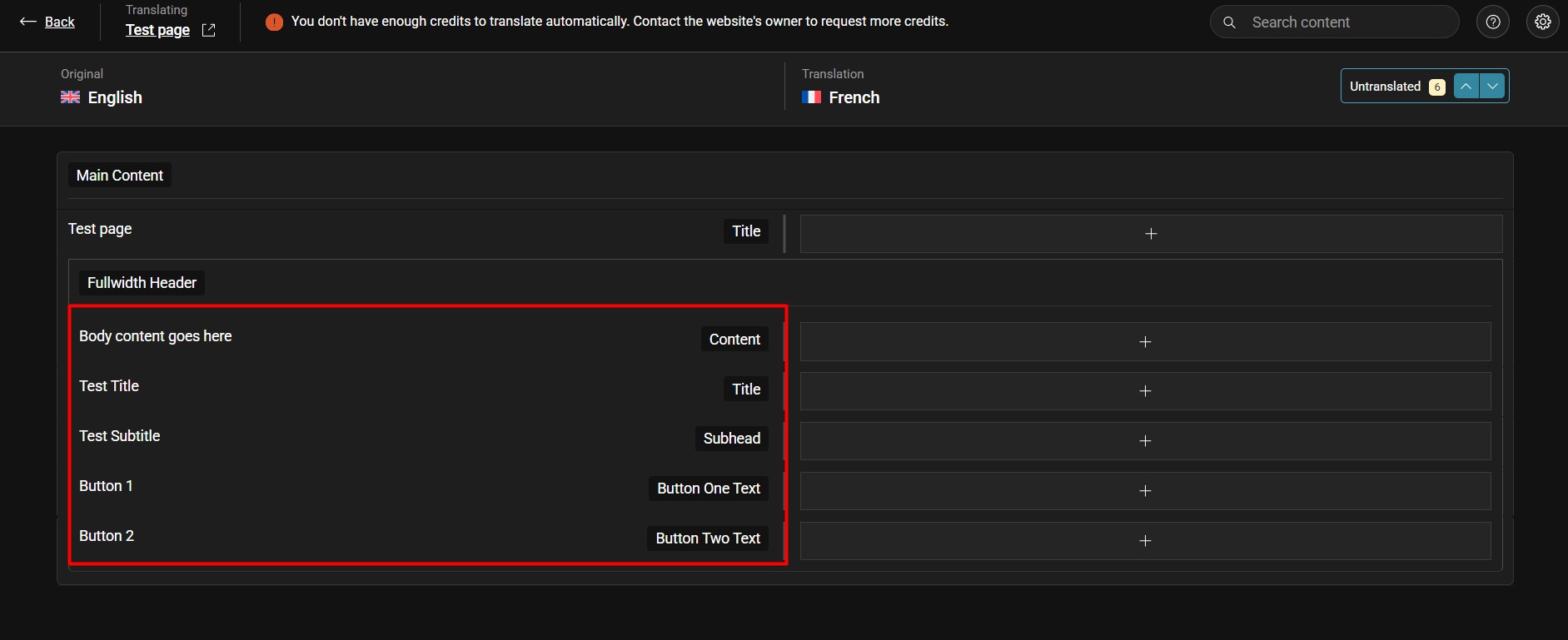Add translation for Button 1 text
This screenshot has width=1568, height=640.
(x=1145, y=491)
